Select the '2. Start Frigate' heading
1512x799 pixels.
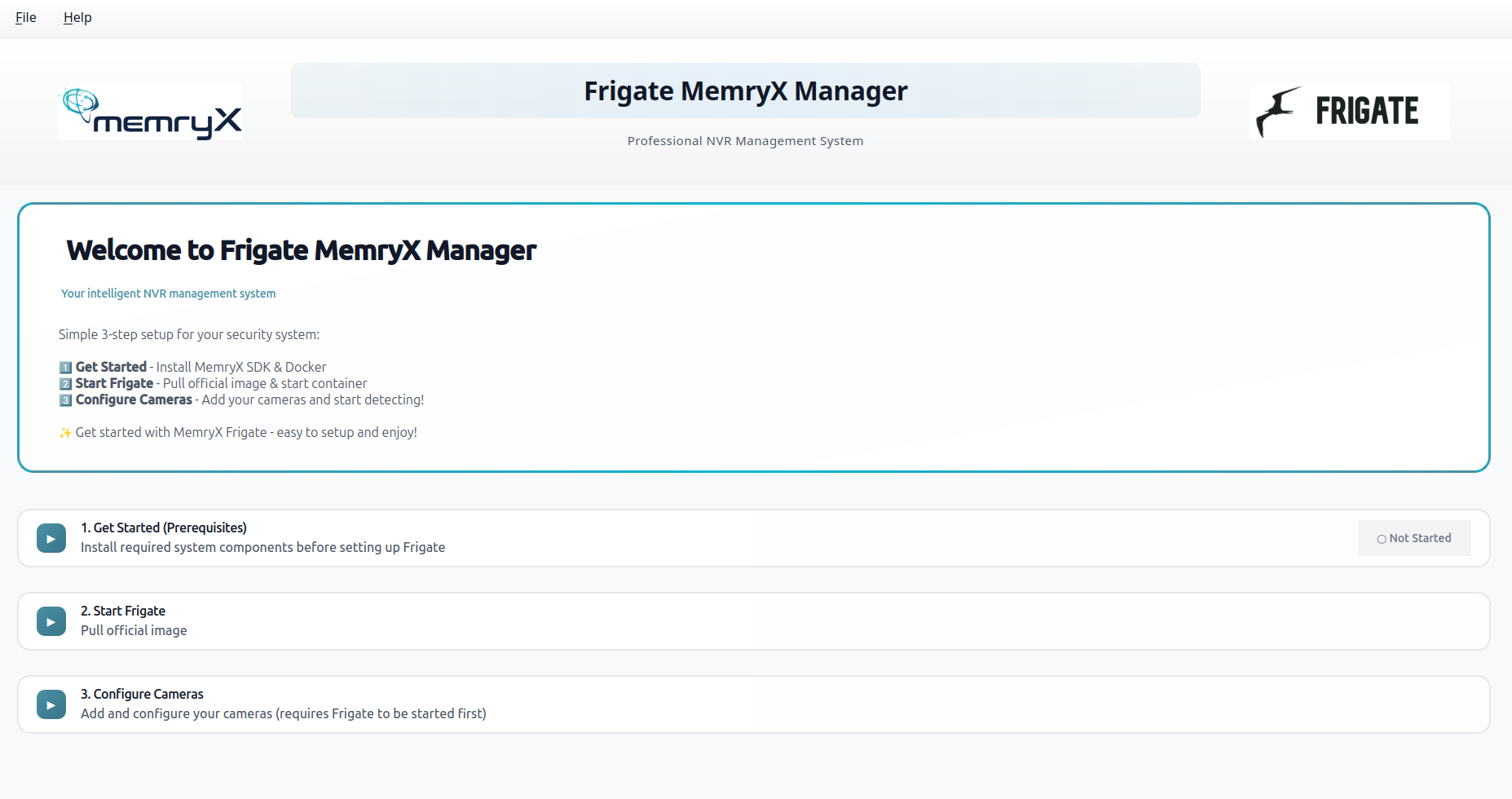tap(123, 611)
